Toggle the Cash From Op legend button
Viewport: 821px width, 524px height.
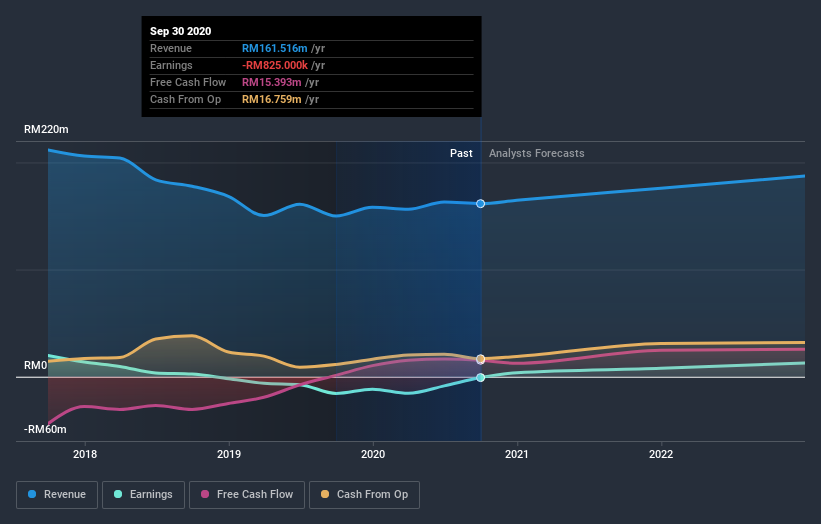click(x=364, y=495)
